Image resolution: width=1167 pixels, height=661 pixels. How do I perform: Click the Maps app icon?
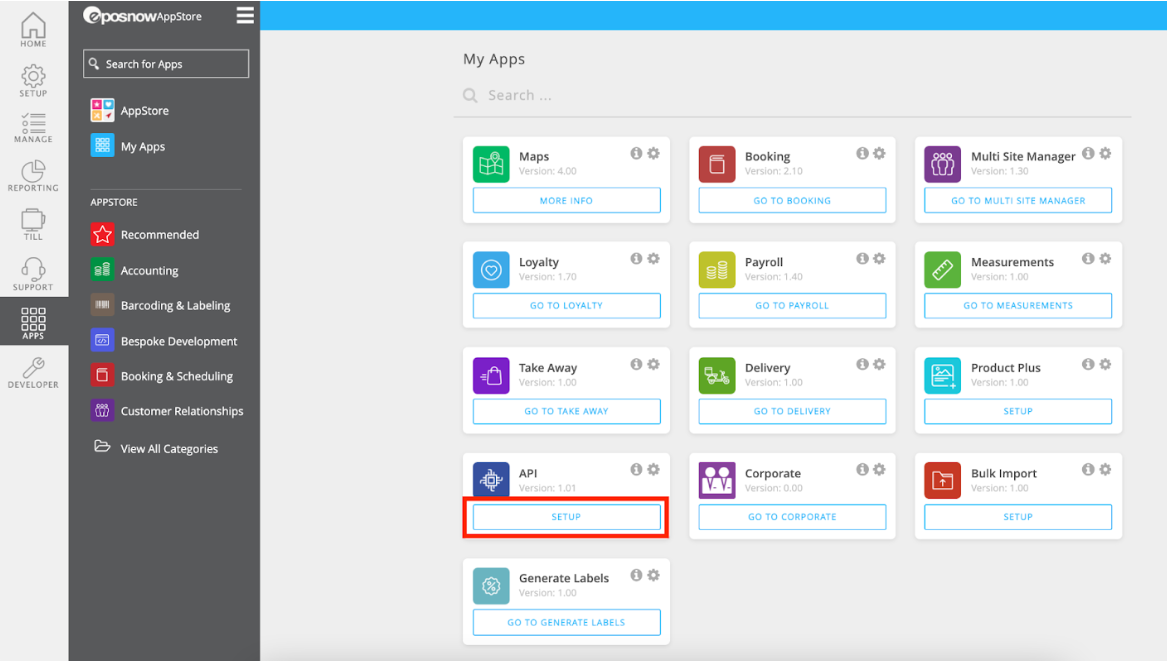tap(491, 165)
